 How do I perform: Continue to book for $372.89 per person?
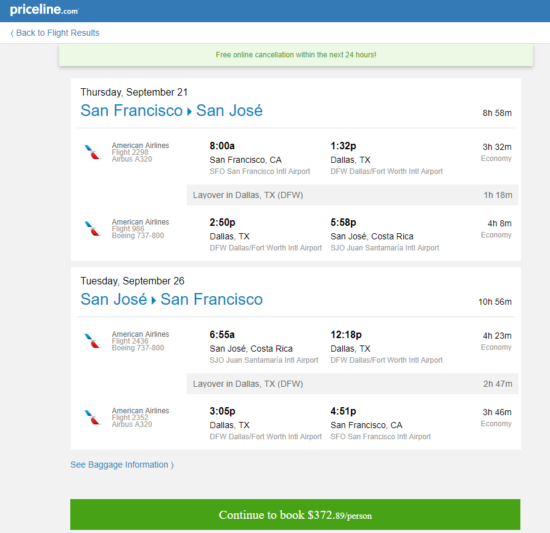click(295, 514)
